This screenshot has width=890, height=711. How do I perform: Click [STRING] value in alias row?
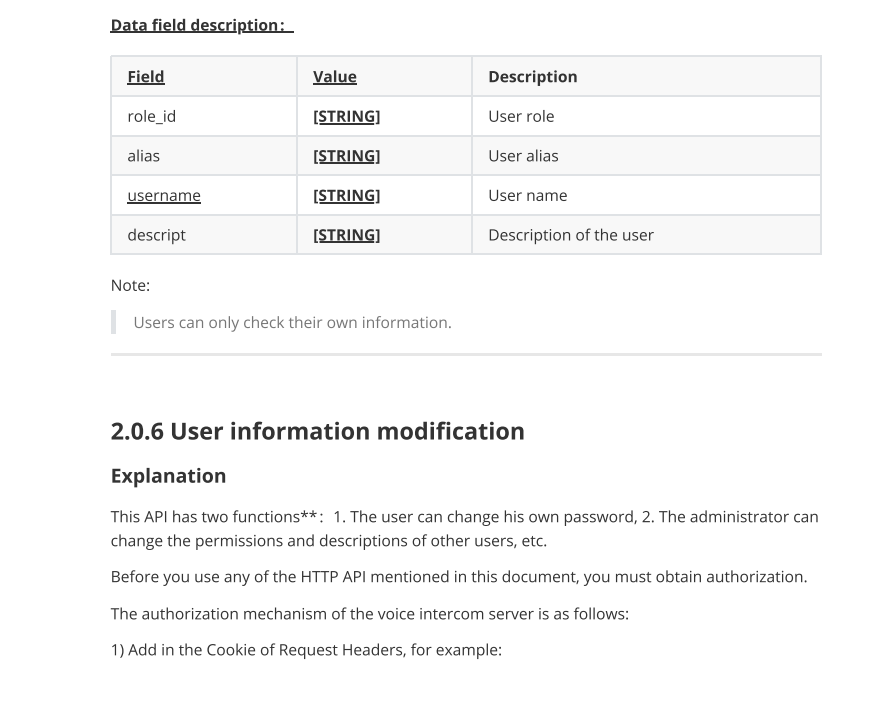coord(346,156)
